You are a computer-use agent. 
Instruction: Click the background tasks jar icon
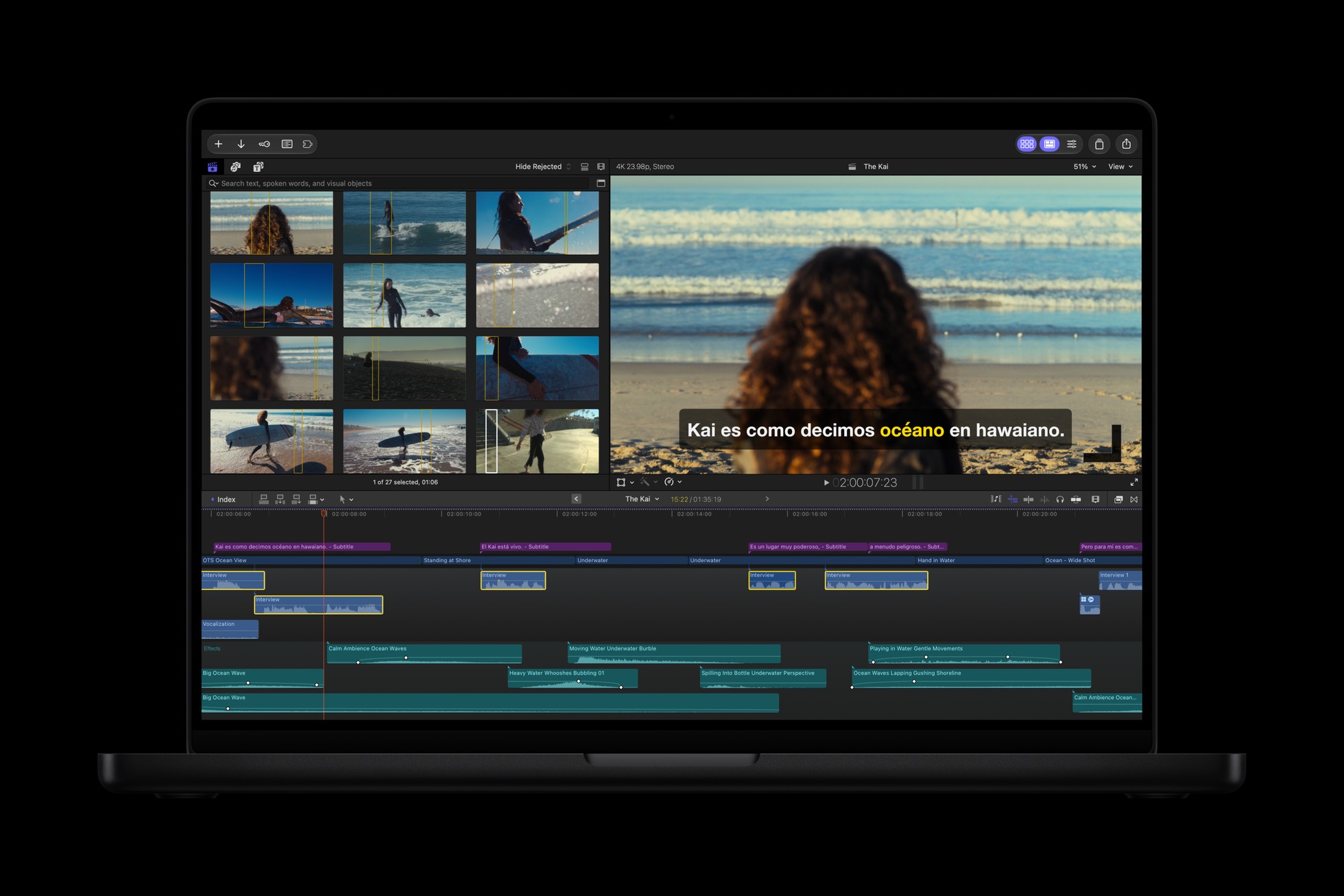pyautogui.click(x=1099, y=144)
